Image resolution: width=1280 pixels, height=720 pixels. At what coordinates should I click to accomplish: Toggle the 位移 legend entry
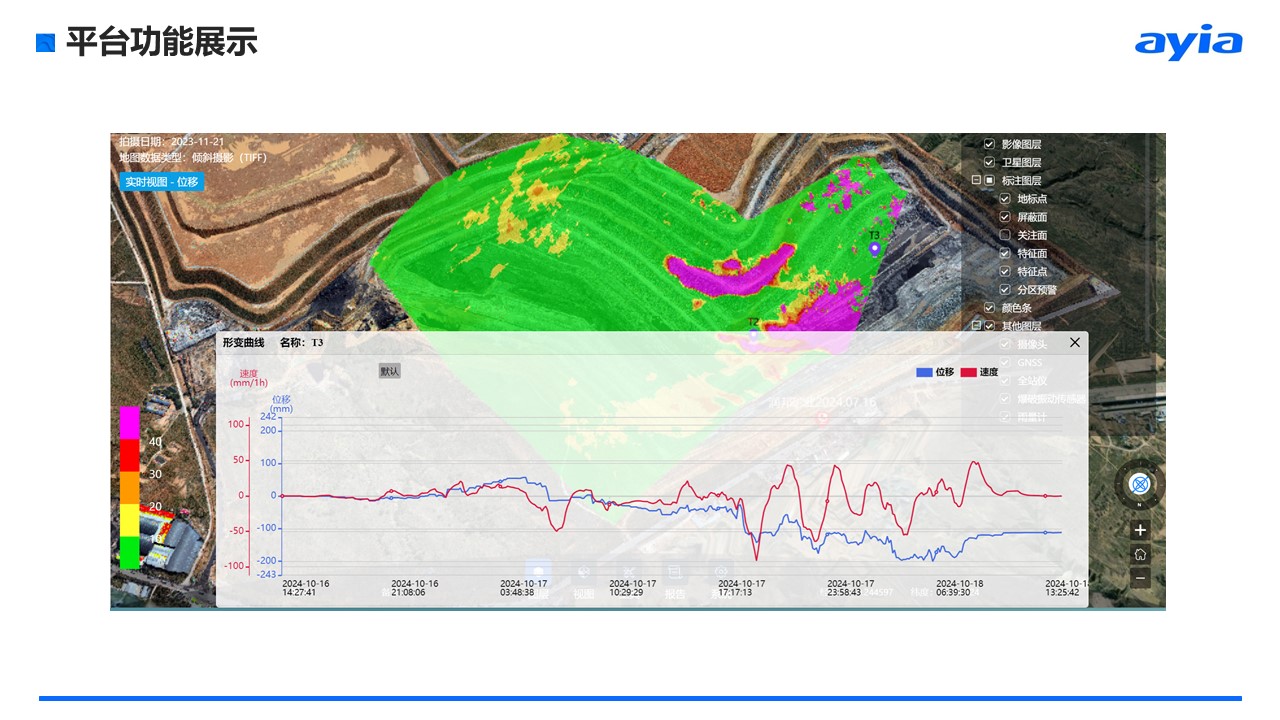coord(935,372)
